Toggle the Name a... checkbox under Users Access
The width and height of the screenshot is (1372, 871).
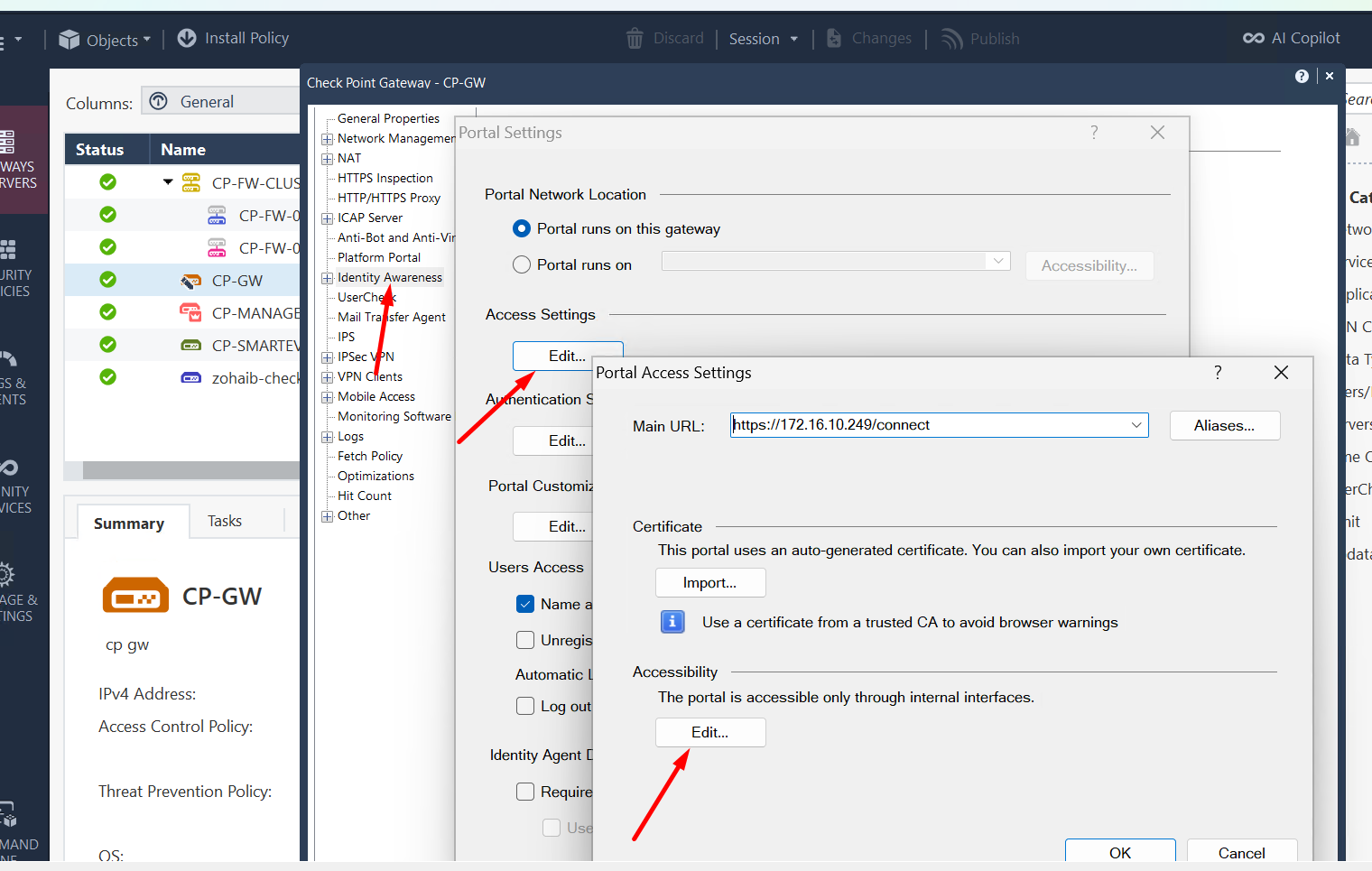[x=525, y=604]
